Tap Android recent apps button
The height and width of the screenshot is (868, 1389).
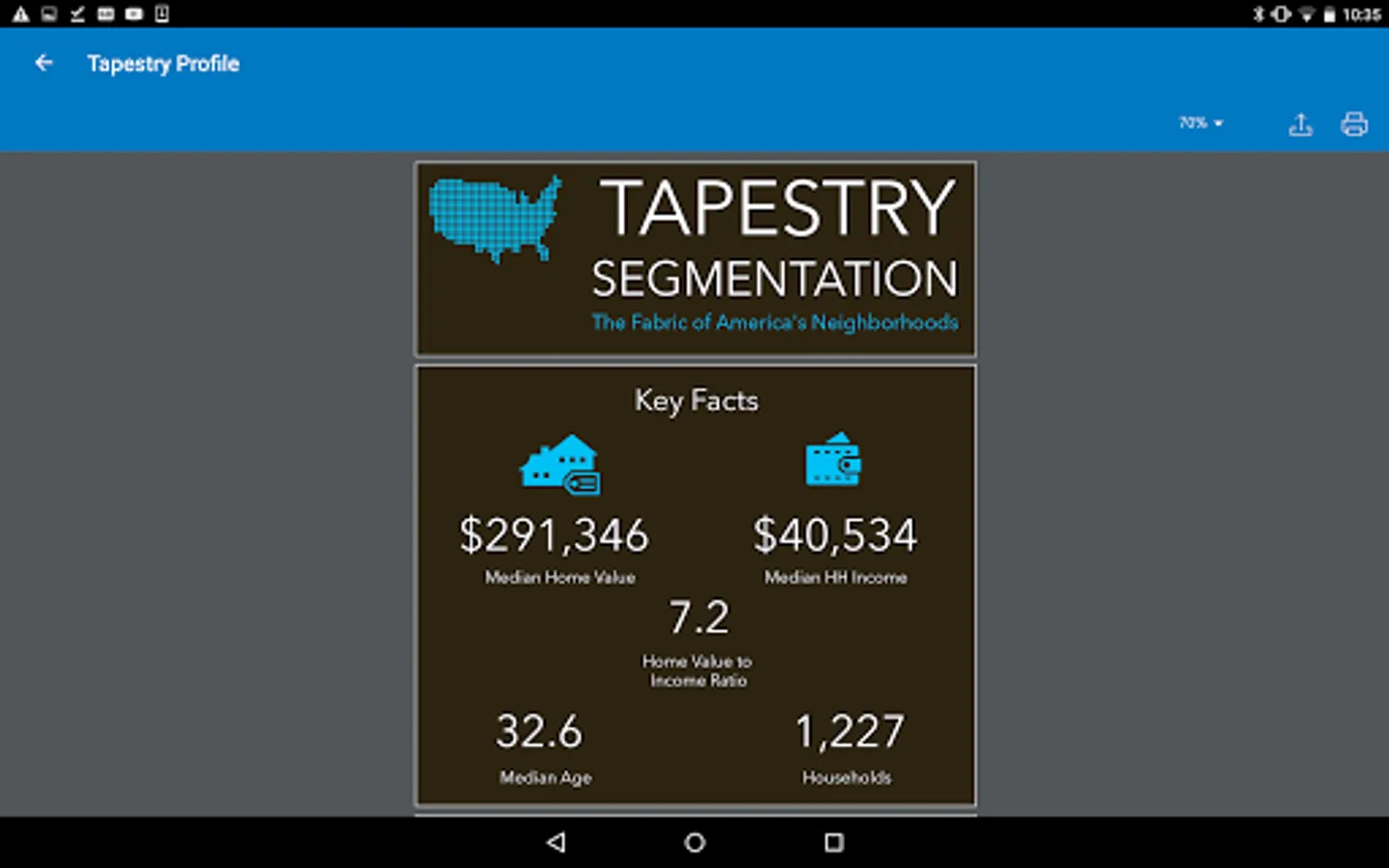834,843
